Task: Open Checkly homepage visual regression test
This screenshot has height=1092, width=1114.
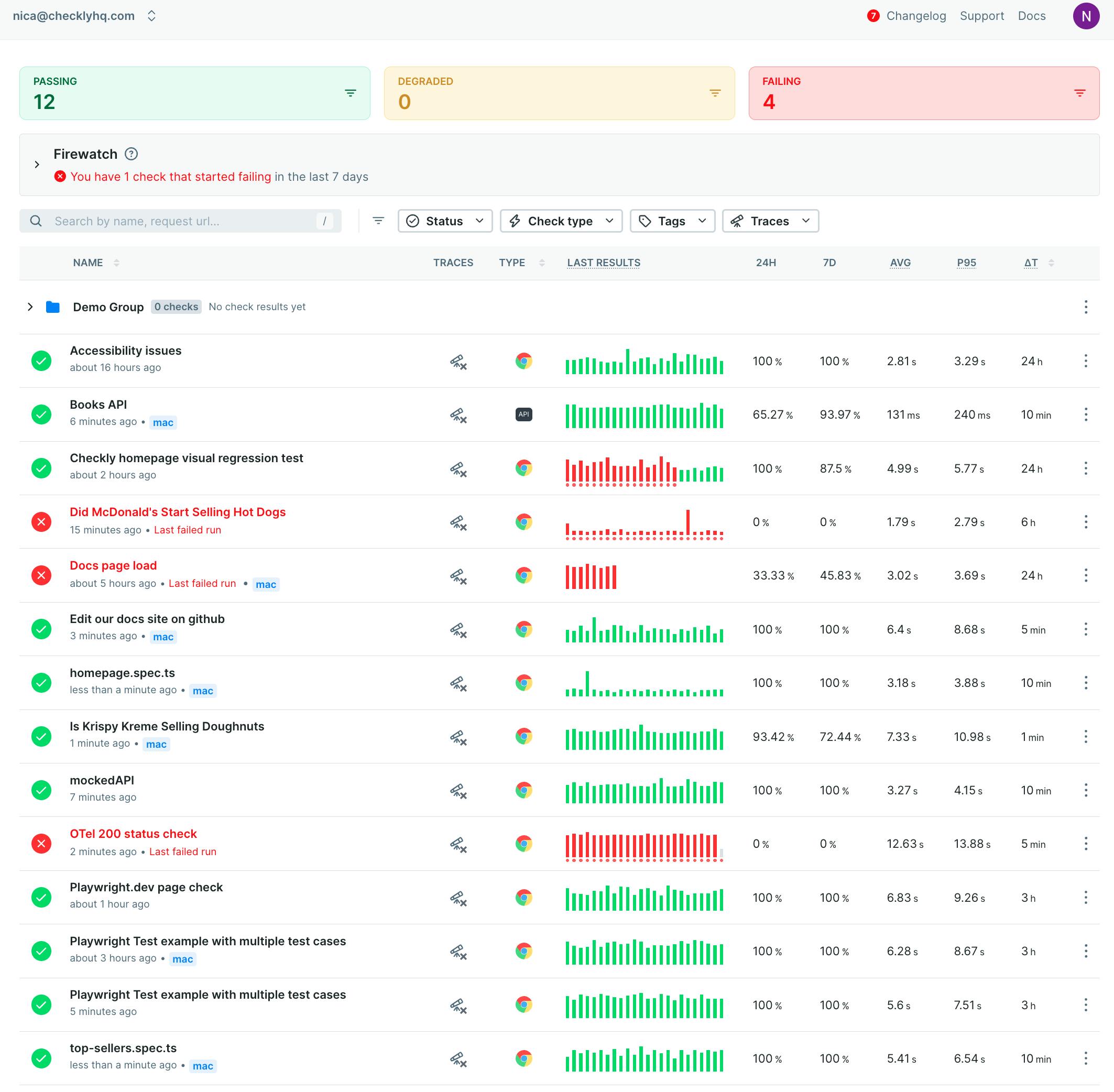Action: tap(187, 457)
